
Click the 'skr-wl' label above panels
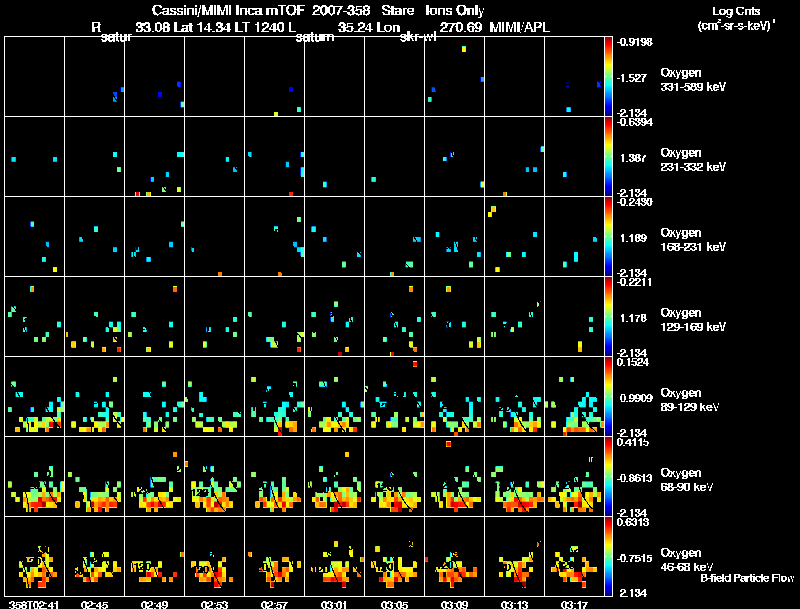[x=418, y=38]
